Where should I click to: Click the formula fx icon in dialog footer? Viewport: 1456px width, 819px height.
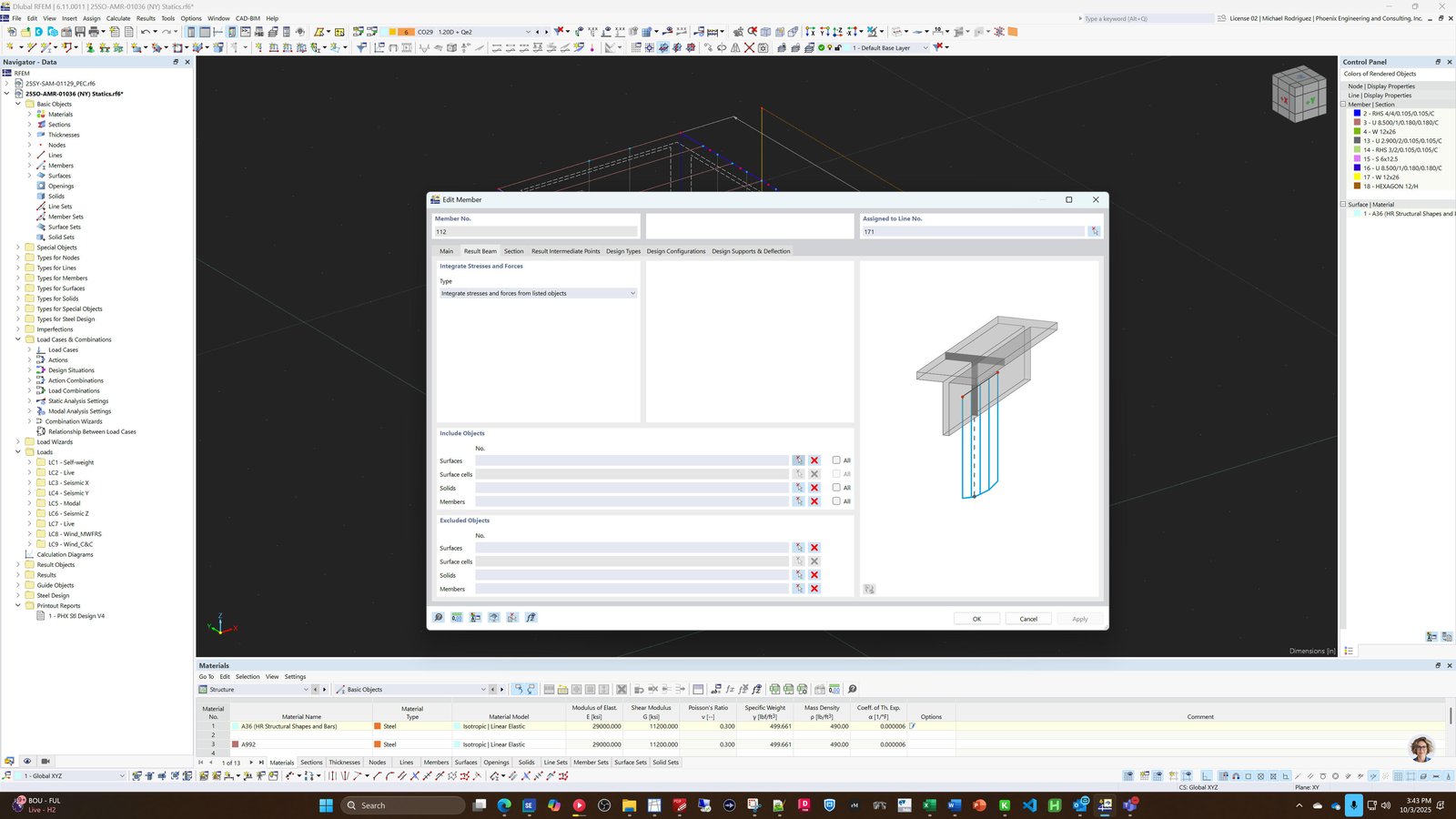pos(531,617)
